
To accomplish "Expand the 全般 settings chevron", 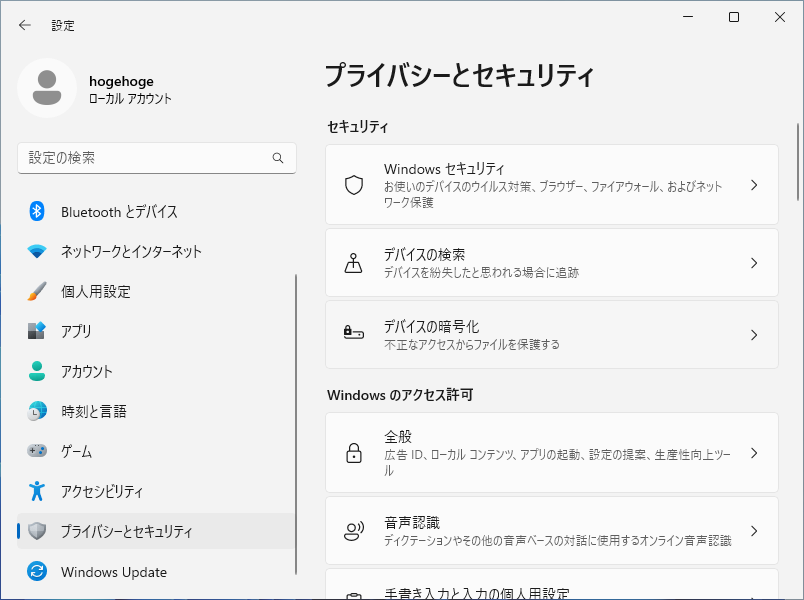I will click(x=754, y=453).
